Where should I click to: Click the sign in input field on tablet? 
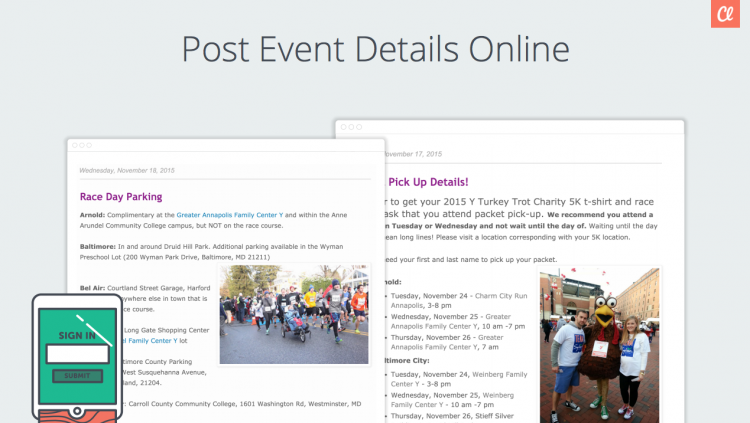click(x=77, y=354)
